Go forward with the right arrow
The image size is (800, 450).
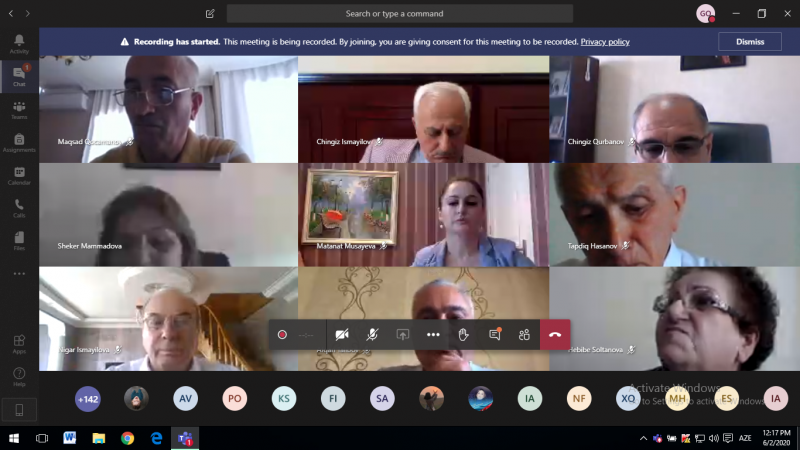pyautogui.click(x=28, y=14)
